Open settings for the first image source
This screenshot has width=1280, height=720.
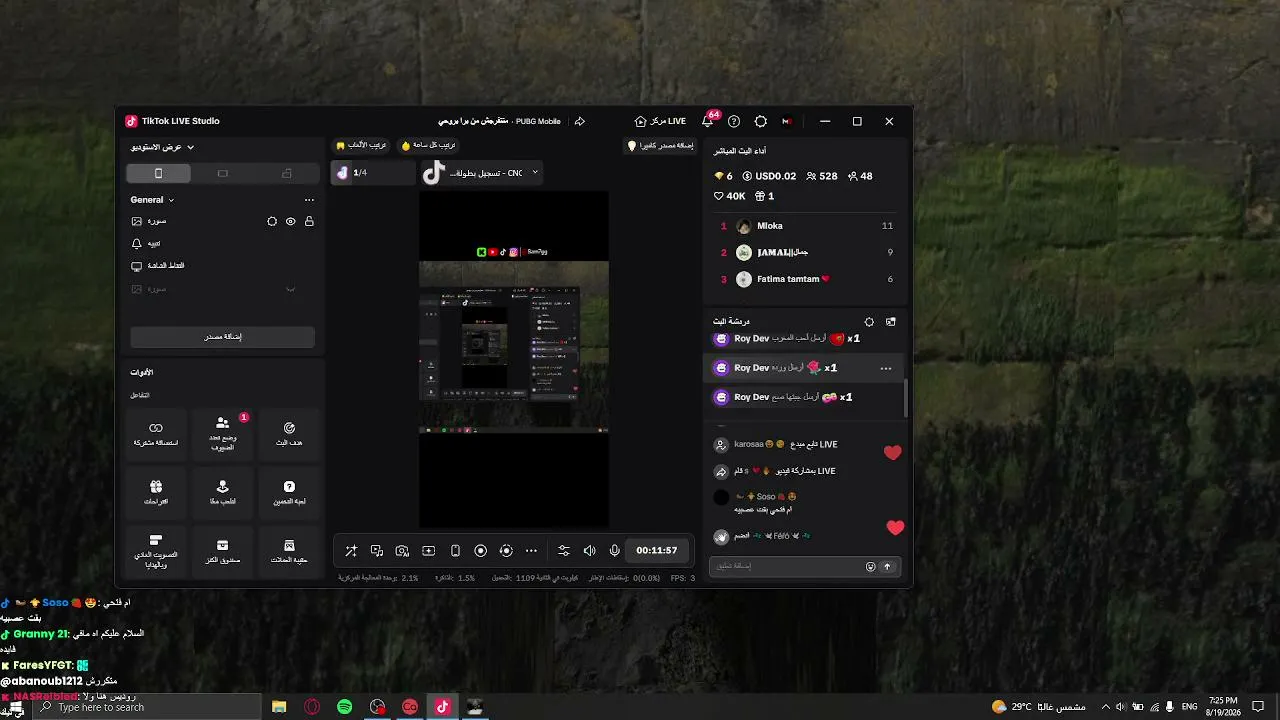pyautogui.click(x=272, y=221)
